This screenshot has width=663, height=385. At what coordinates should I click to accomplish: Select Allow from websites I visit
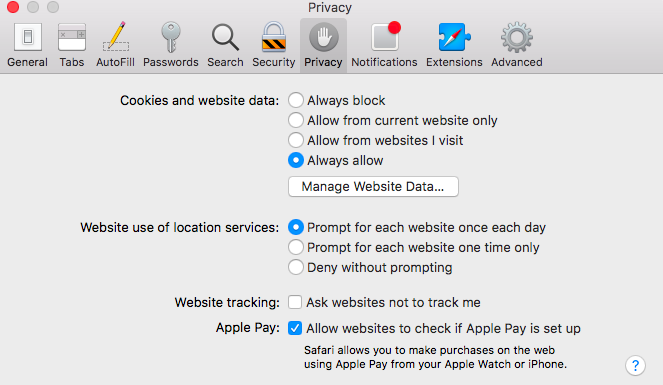[296, 140]
